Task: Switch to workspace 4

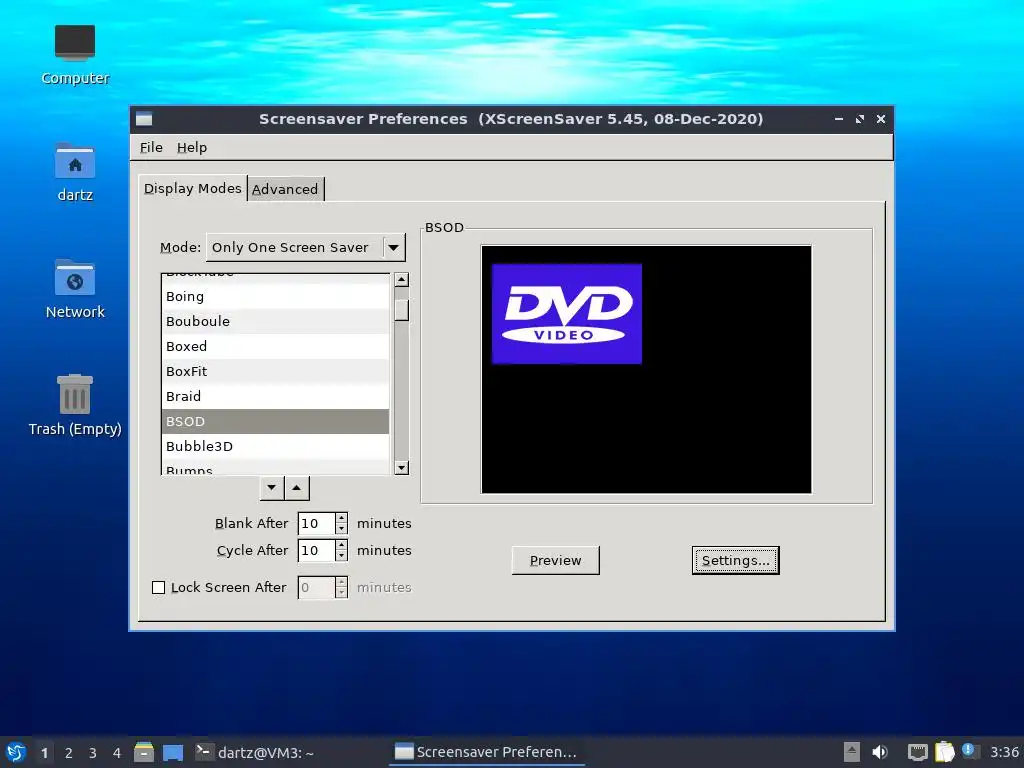Action: pyautogui.click(x=117, y=753)
